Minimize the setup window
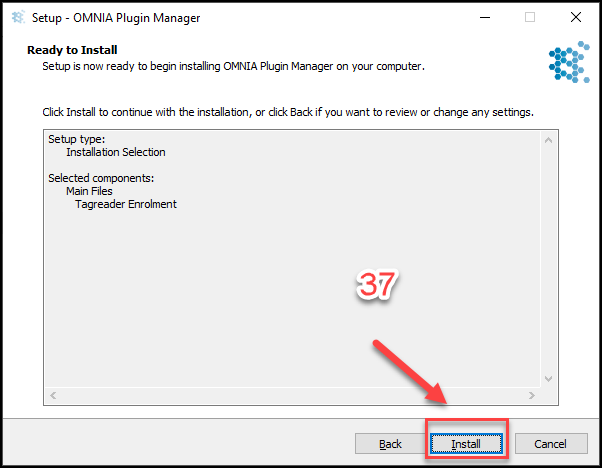 coord(485,17)
